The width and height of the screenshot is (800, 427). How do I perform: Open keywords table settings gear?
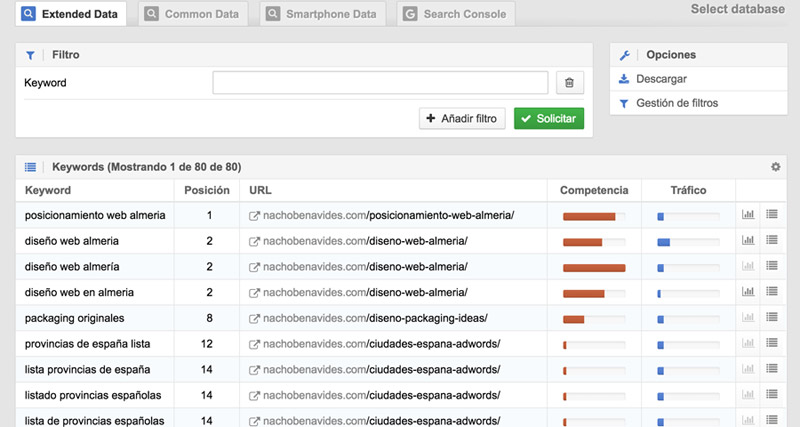776,167
